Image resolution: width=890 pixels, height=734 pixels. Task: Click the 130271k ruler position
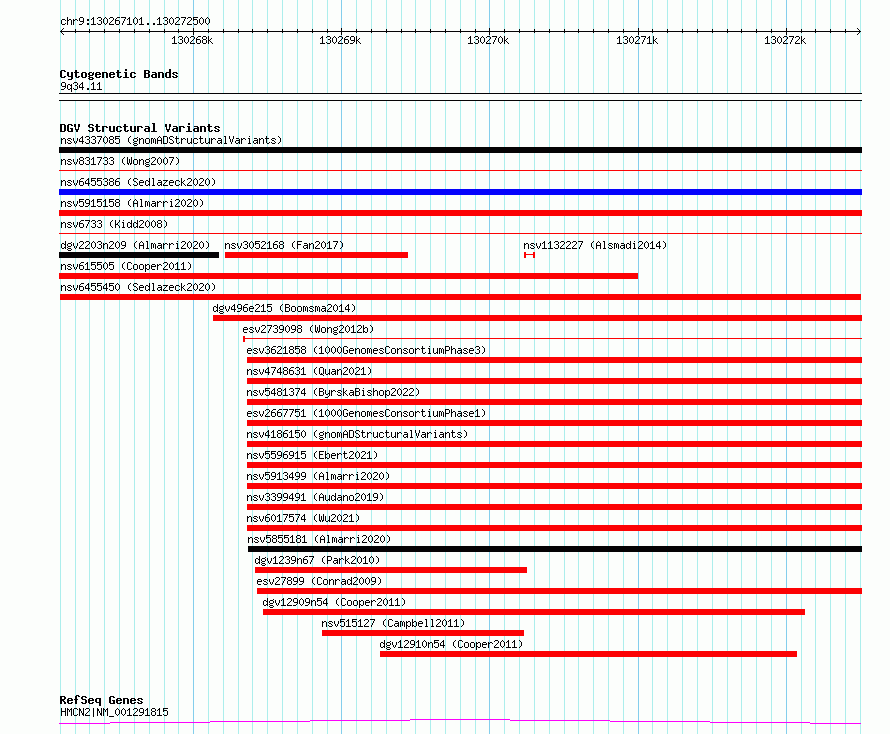coord(637,40)
